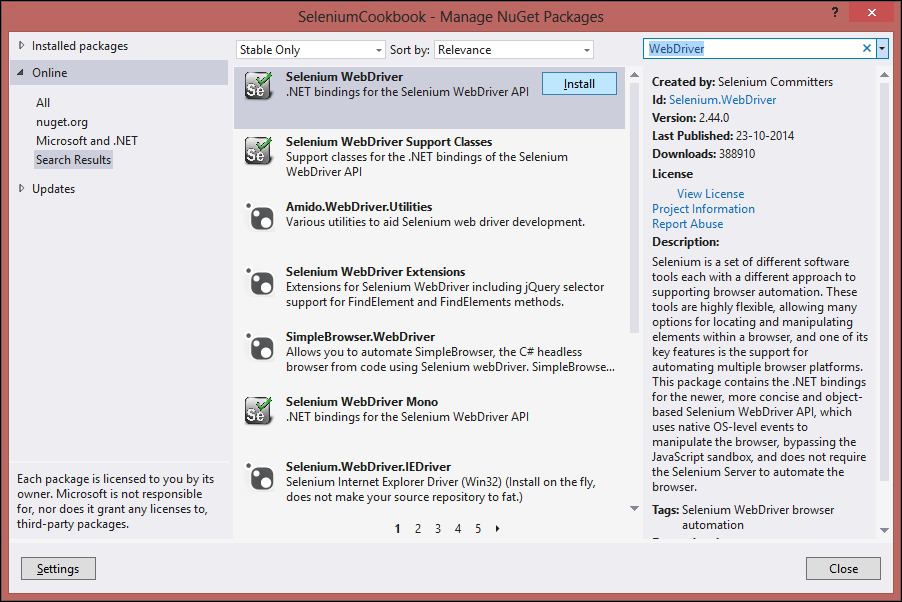
Task: Open the search box dropdown arrow
Action: pyautogui.click(x=882, y=49)
